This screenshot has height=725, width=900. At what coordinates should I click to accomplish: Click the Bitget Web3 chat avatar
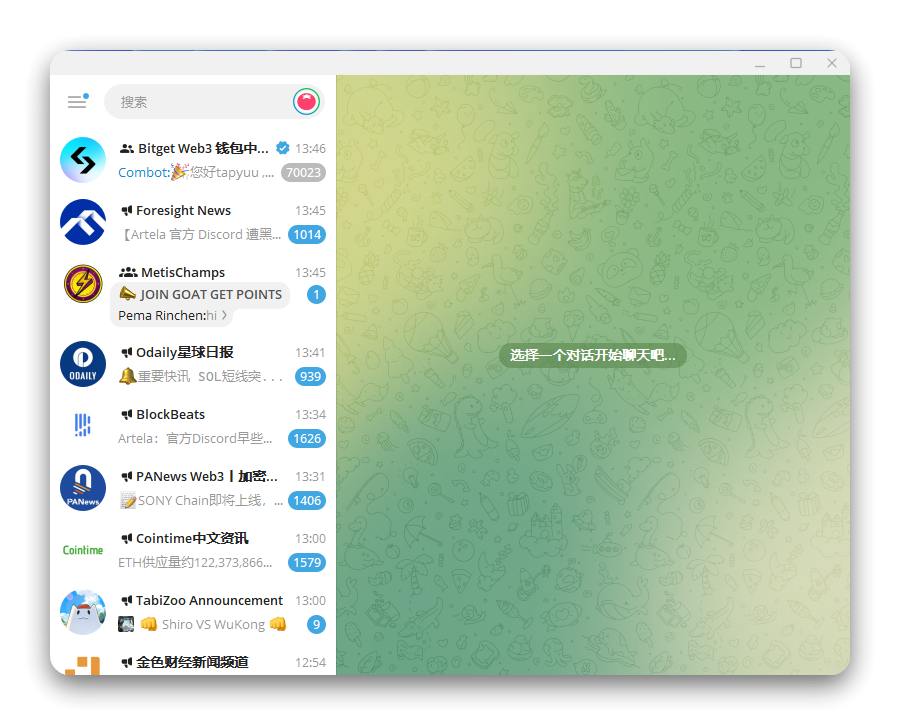pos(82,160)
